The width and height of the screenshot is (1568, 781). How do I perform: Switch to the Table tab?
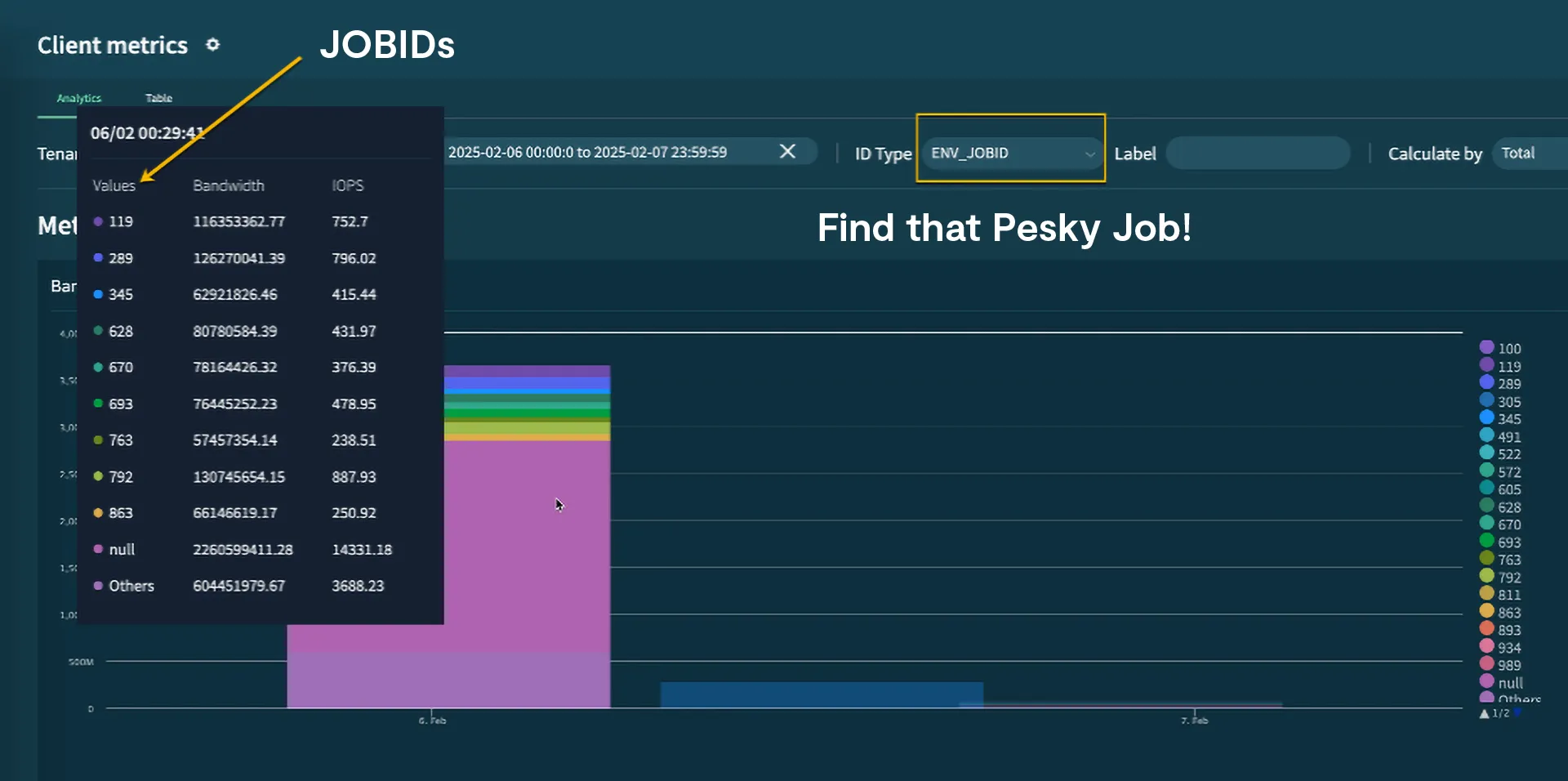[159, 98]
